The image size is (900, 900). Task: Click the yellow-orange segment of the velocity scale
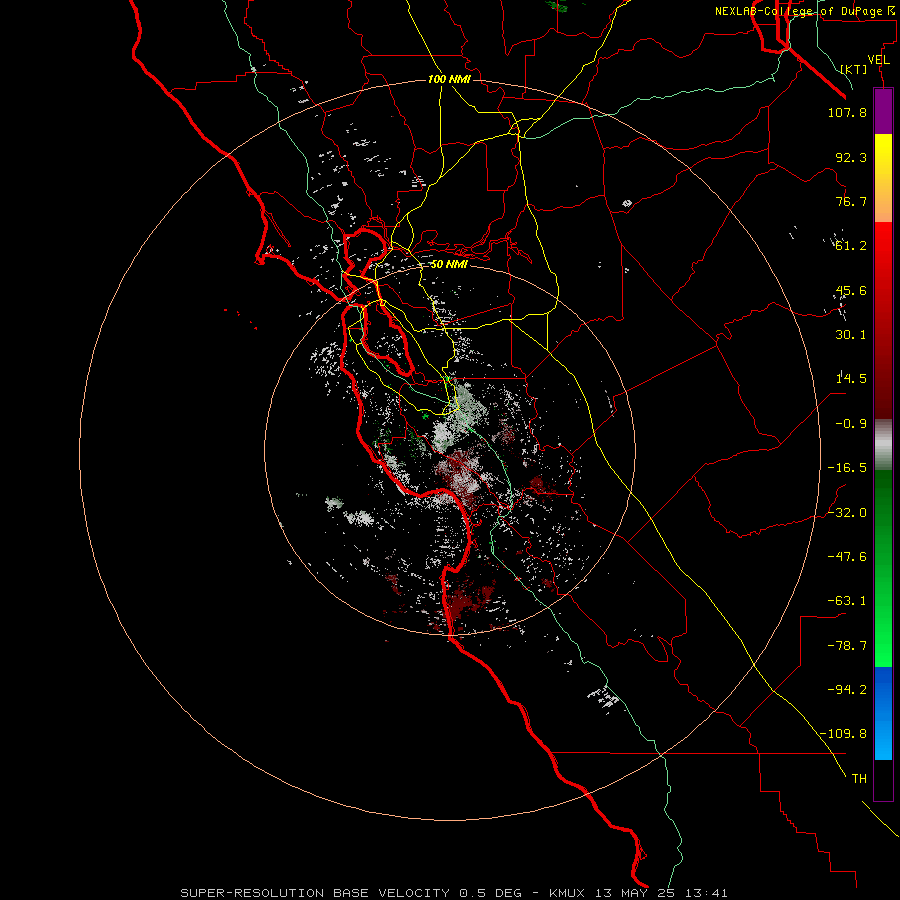click(x=883, y=178)
